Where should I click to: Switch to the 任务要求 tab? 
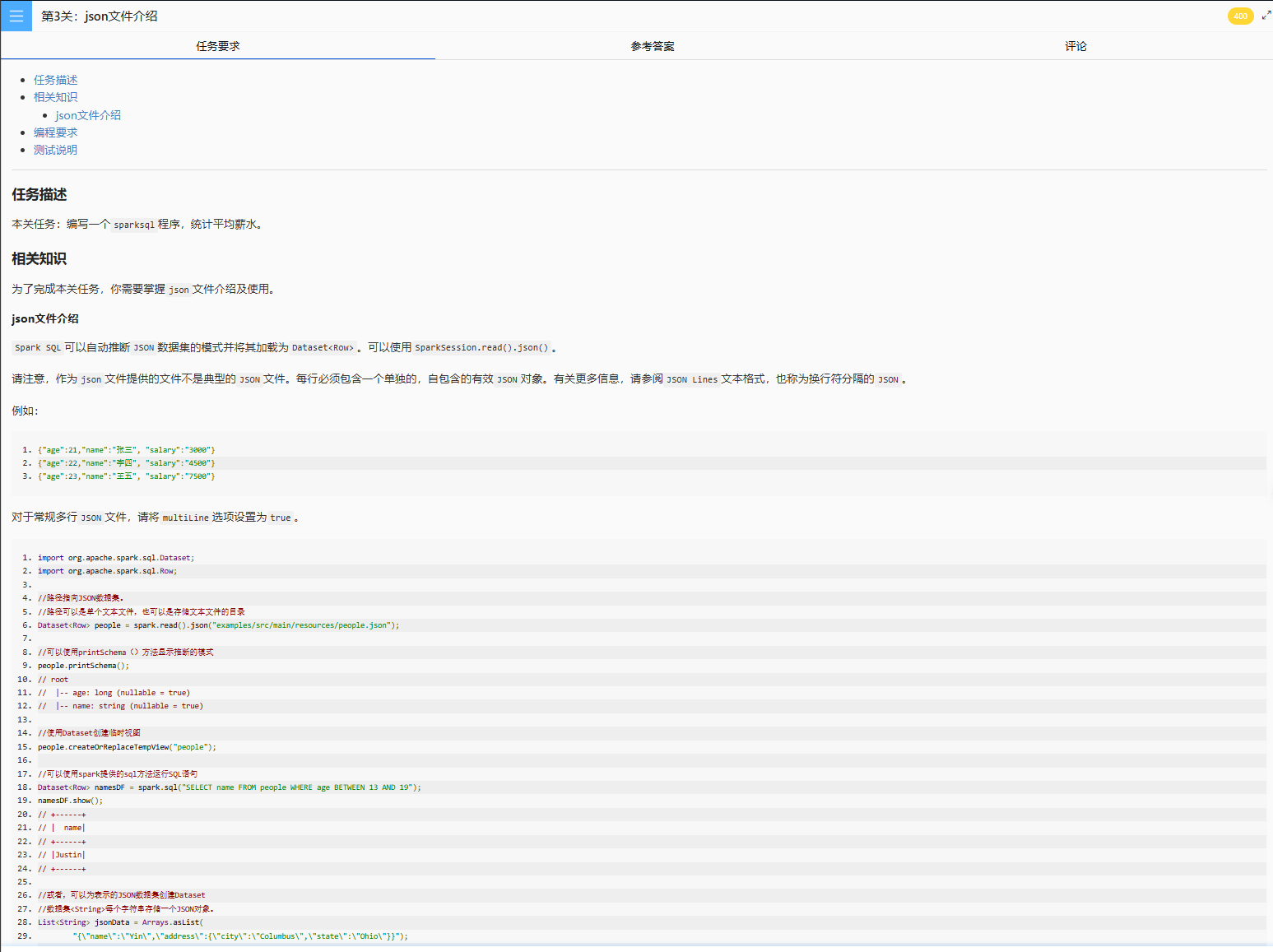tap(218, 46)
